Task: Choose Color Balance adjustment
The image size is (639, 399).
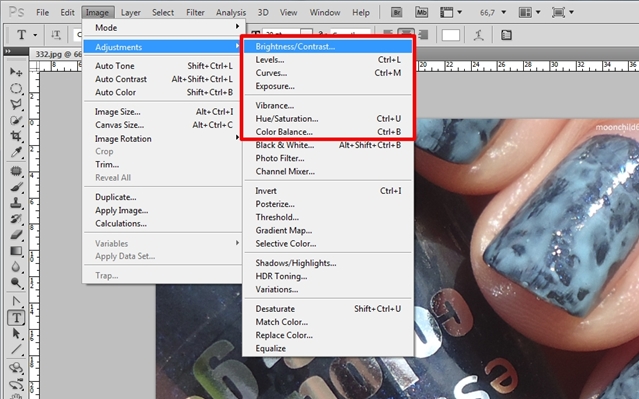Action: [x=328, y=132]
